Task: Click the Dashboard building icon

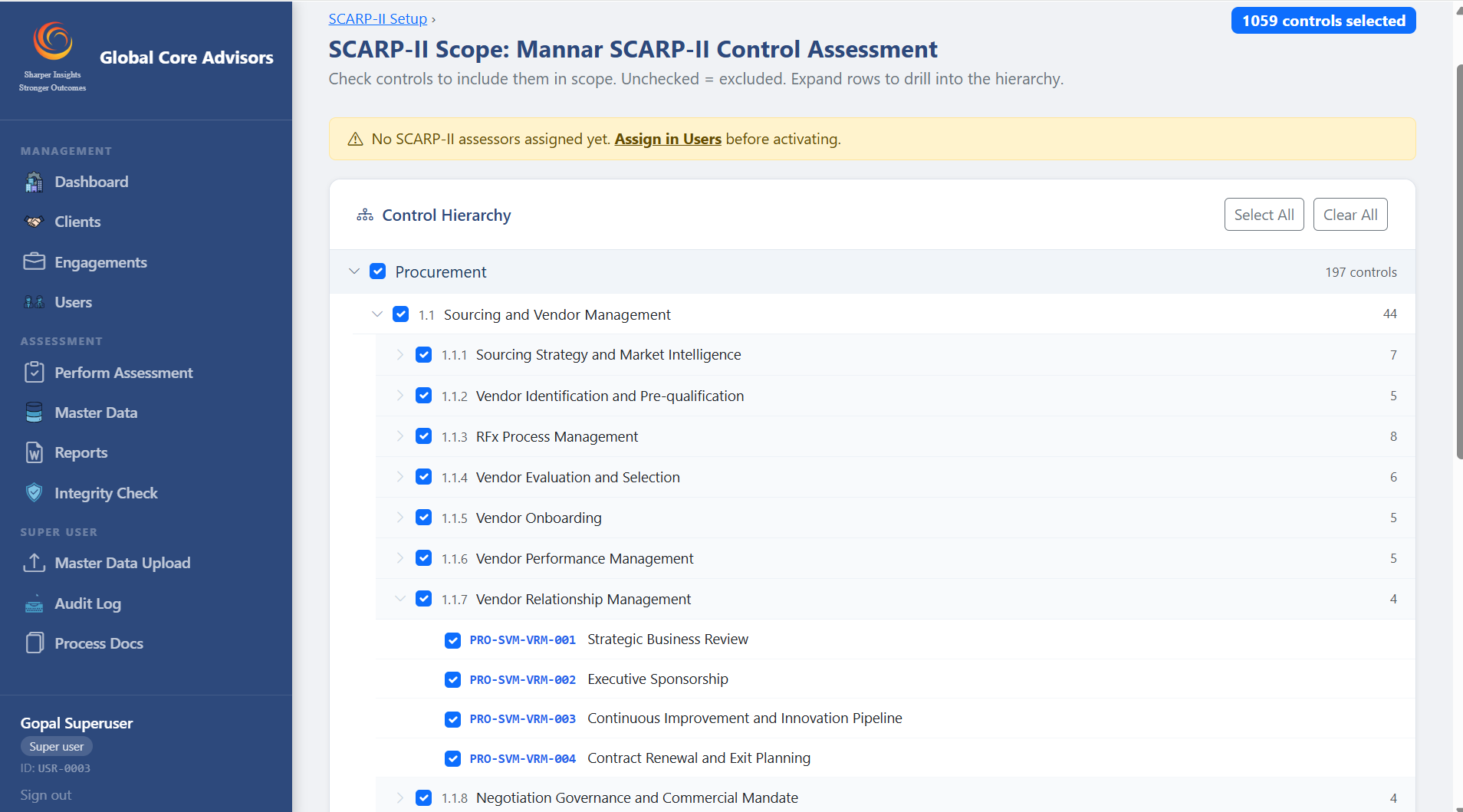Action: pos(34,182)
